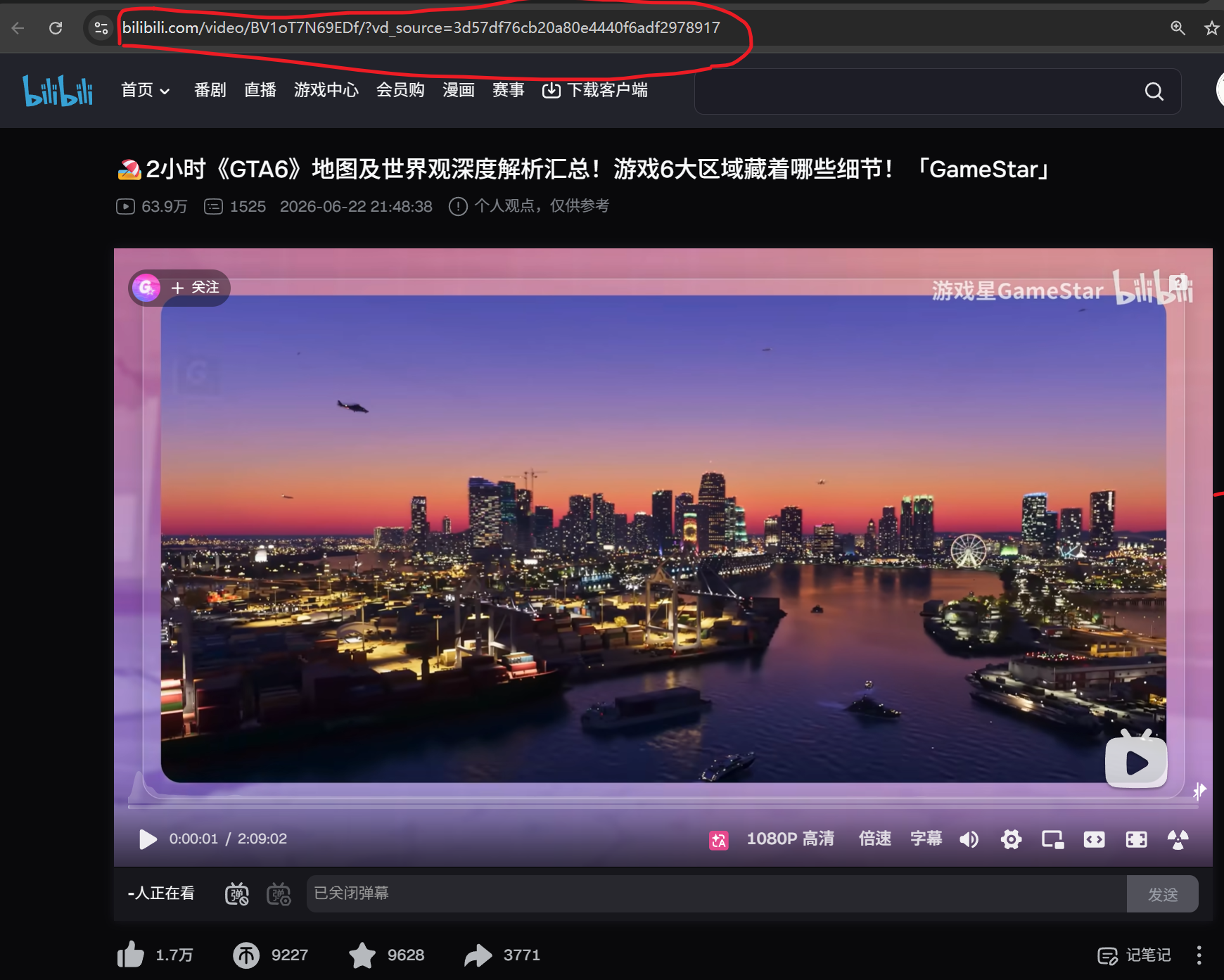1224x980 pixels.
Task: Add video to favorites with star icon
Action: 362,955
